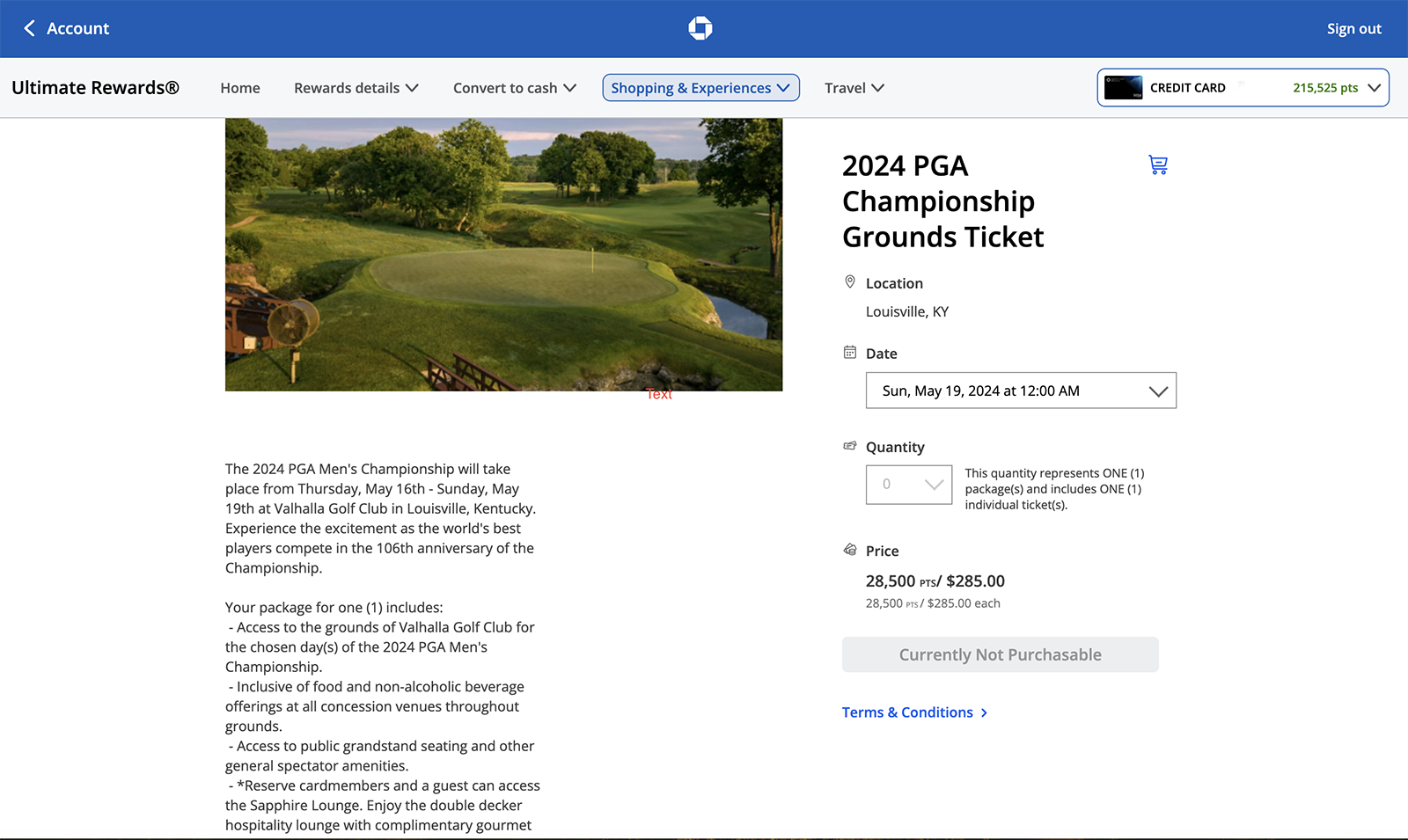This screenshot has width=1408, height=840.
Task: Open the event date dropdown
Action: (1021, 391)
